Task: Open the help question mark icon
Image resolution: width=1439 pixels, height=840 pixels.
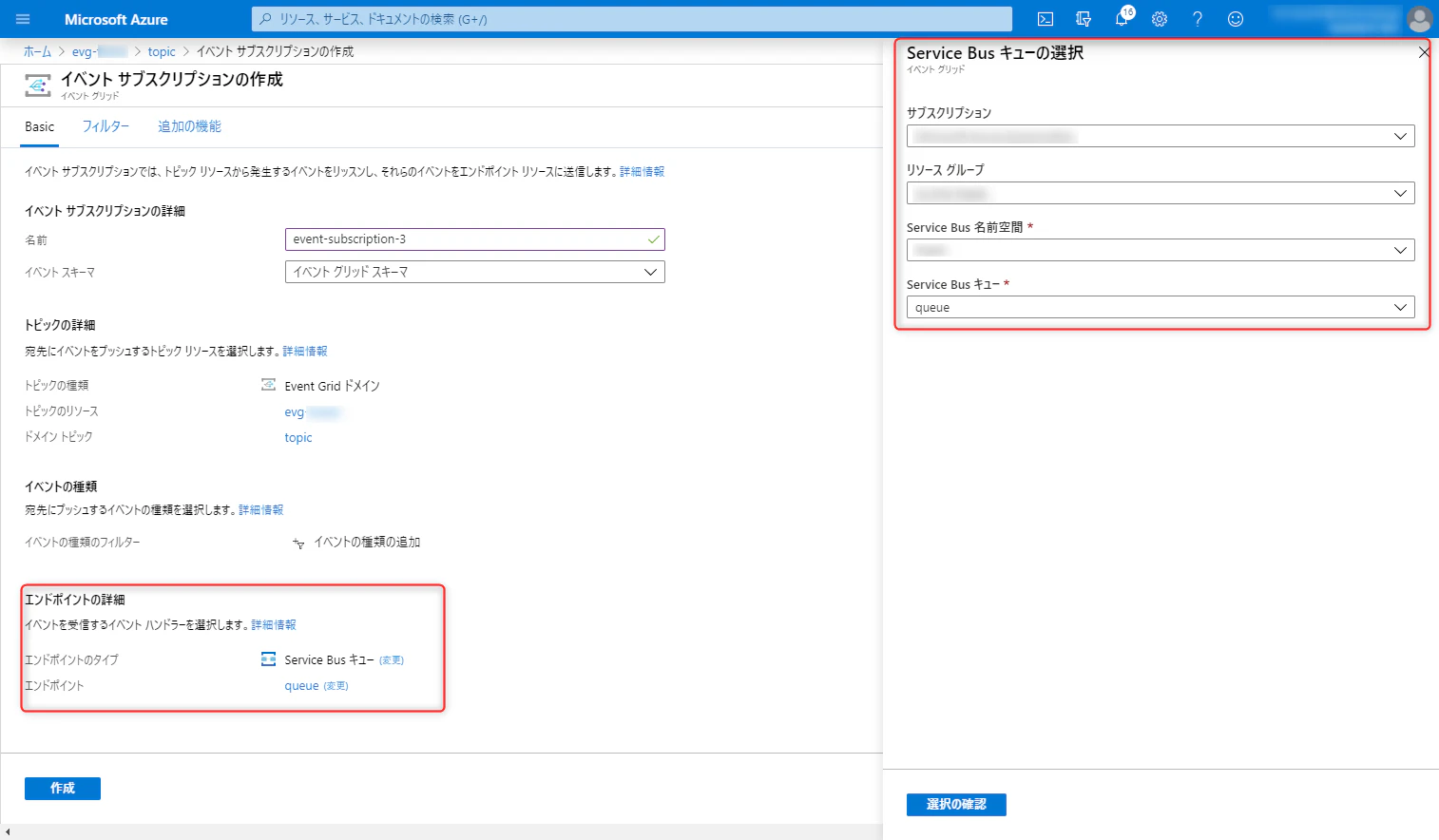Action: point(1198,19)
